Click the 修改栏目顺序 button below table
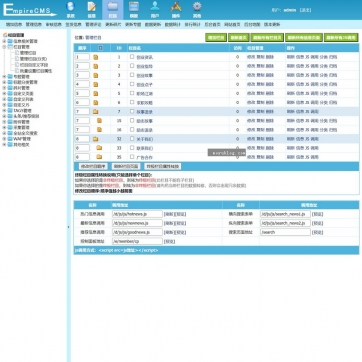 93,166
